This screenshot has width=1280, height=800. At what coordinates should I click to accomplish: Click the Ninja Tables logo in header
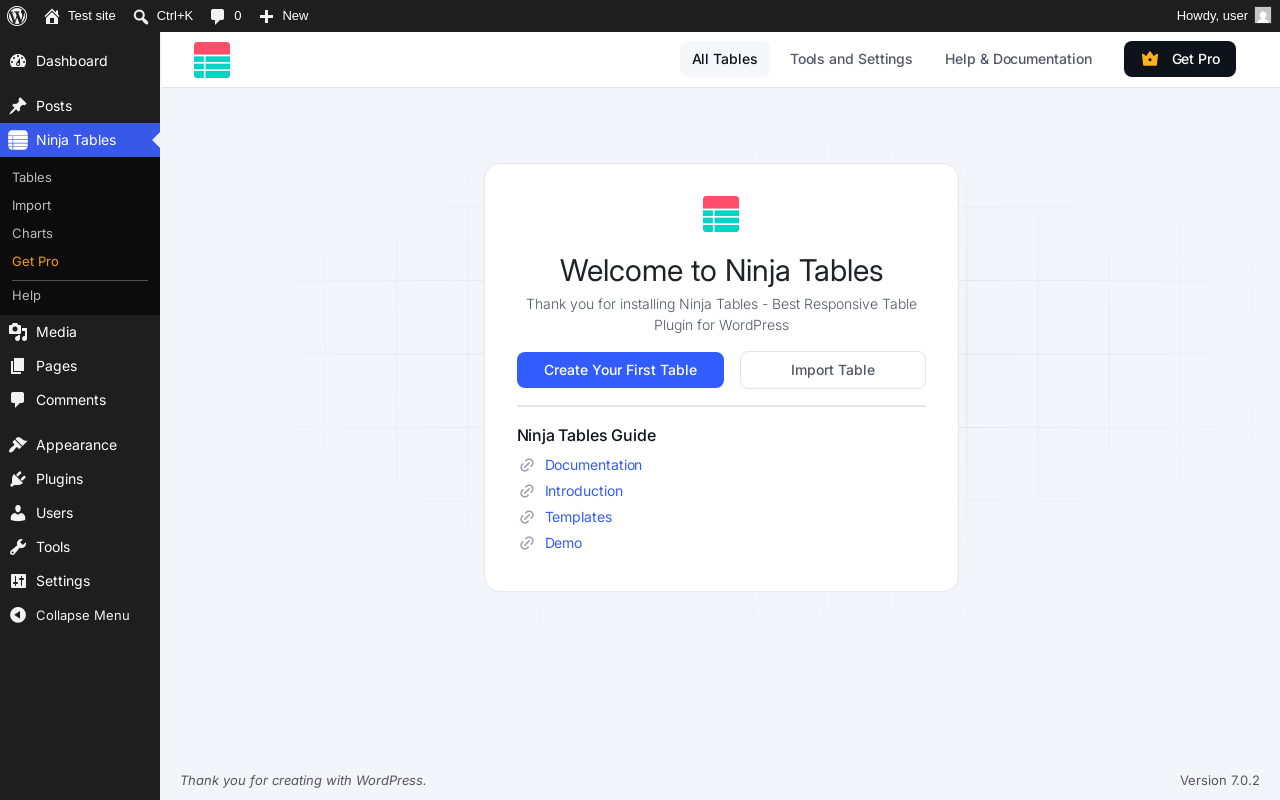tap(212, 60)
